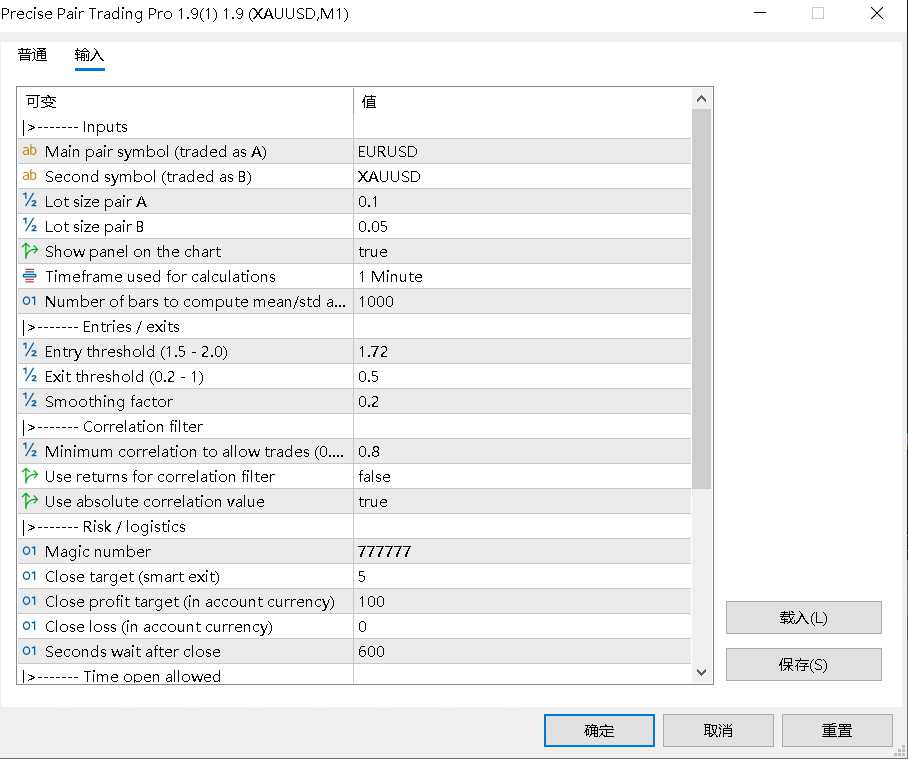Click the ab icon beside Second symbol
This screenshot has height=760, width=908.
click(30, 176)
